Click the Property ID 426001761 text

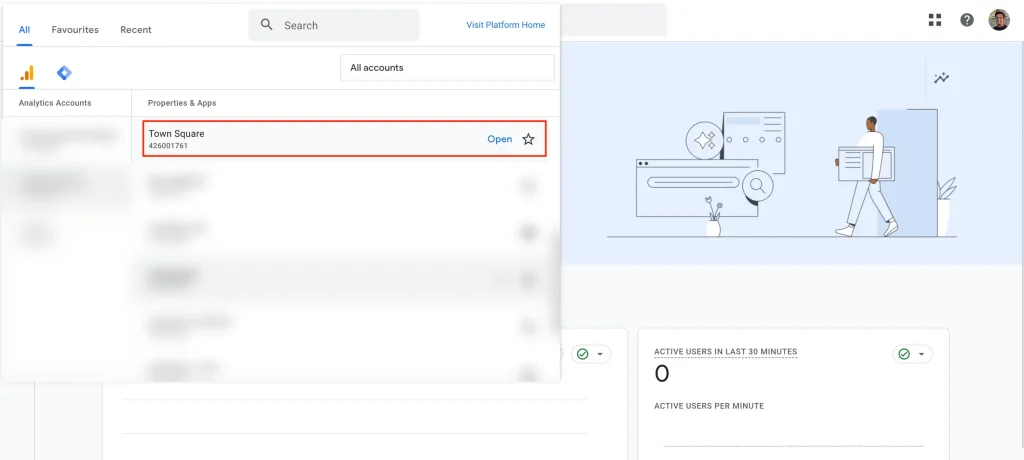point(168,146)
